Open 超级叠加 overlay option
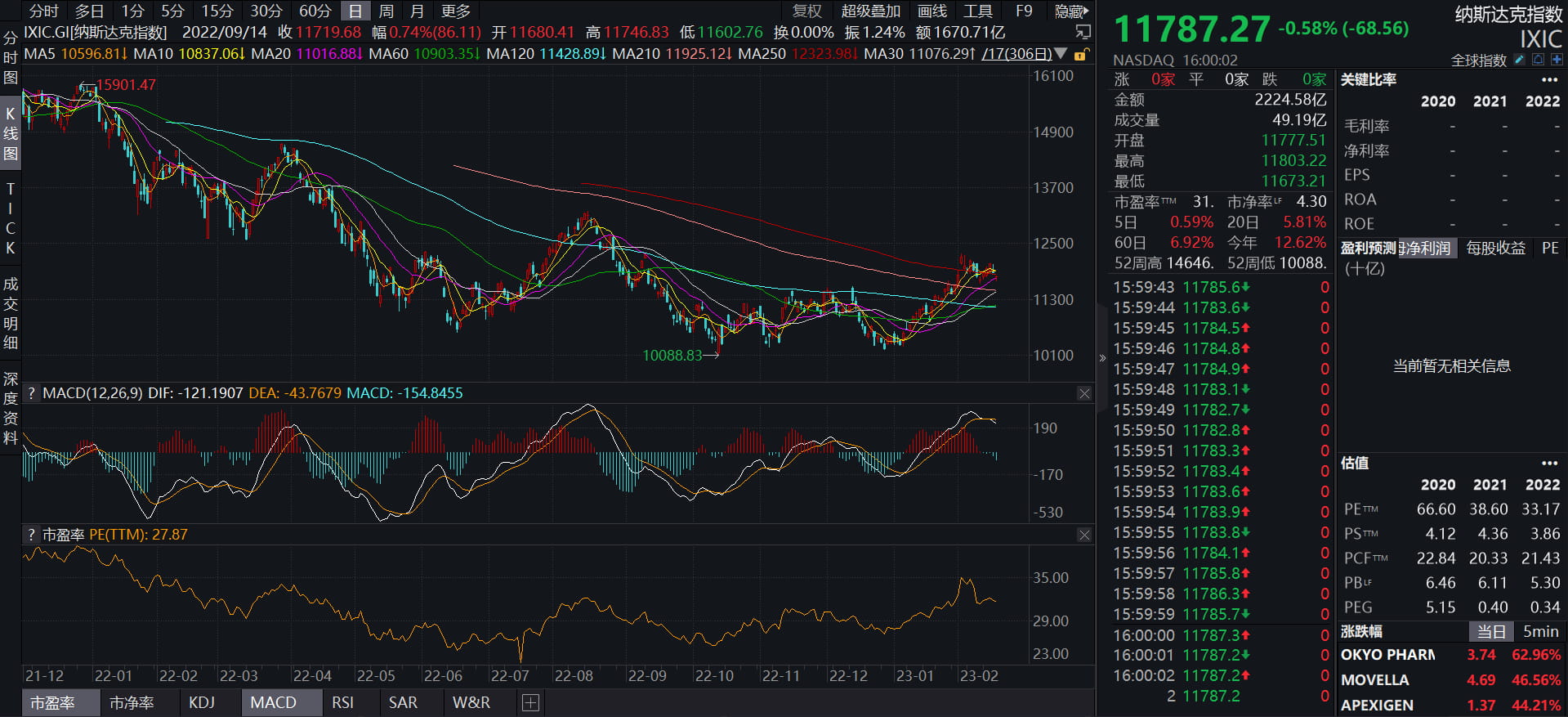This screenshot has height=717, width=1568. tap(871, 11)
